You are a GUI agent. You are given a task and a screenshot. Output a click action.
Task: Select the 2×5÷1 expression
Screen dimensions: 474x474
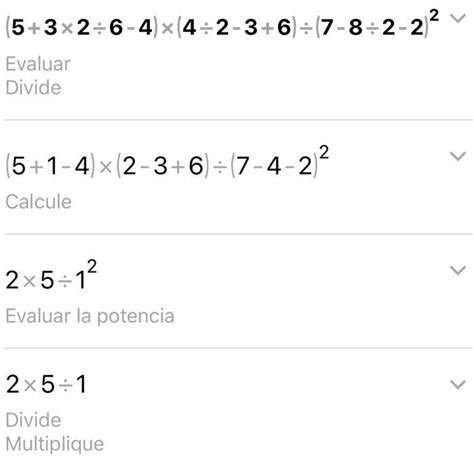46,384
